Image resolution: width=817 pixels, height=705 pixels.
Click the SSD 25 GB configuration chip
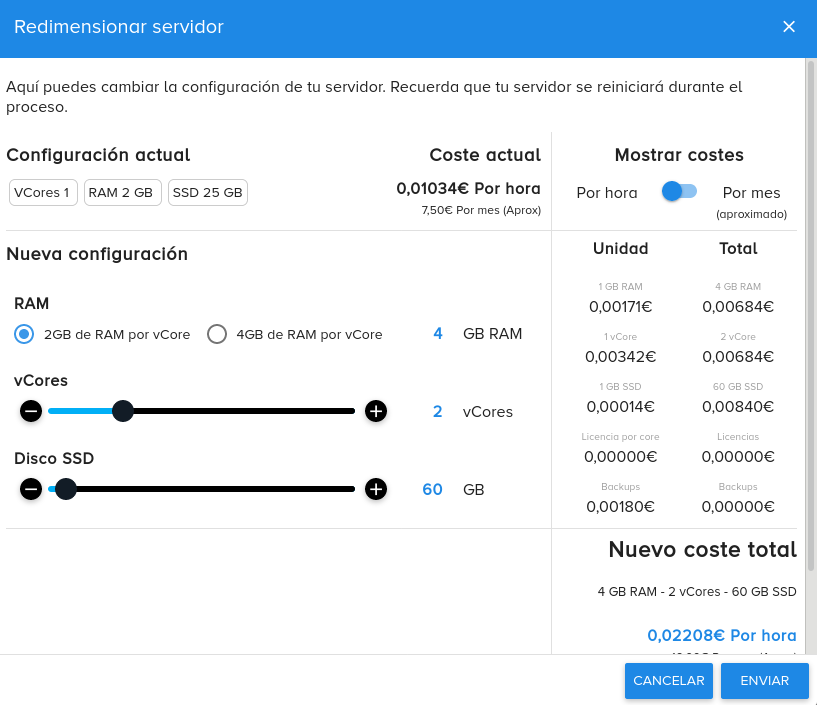click(x=207, y=193)
